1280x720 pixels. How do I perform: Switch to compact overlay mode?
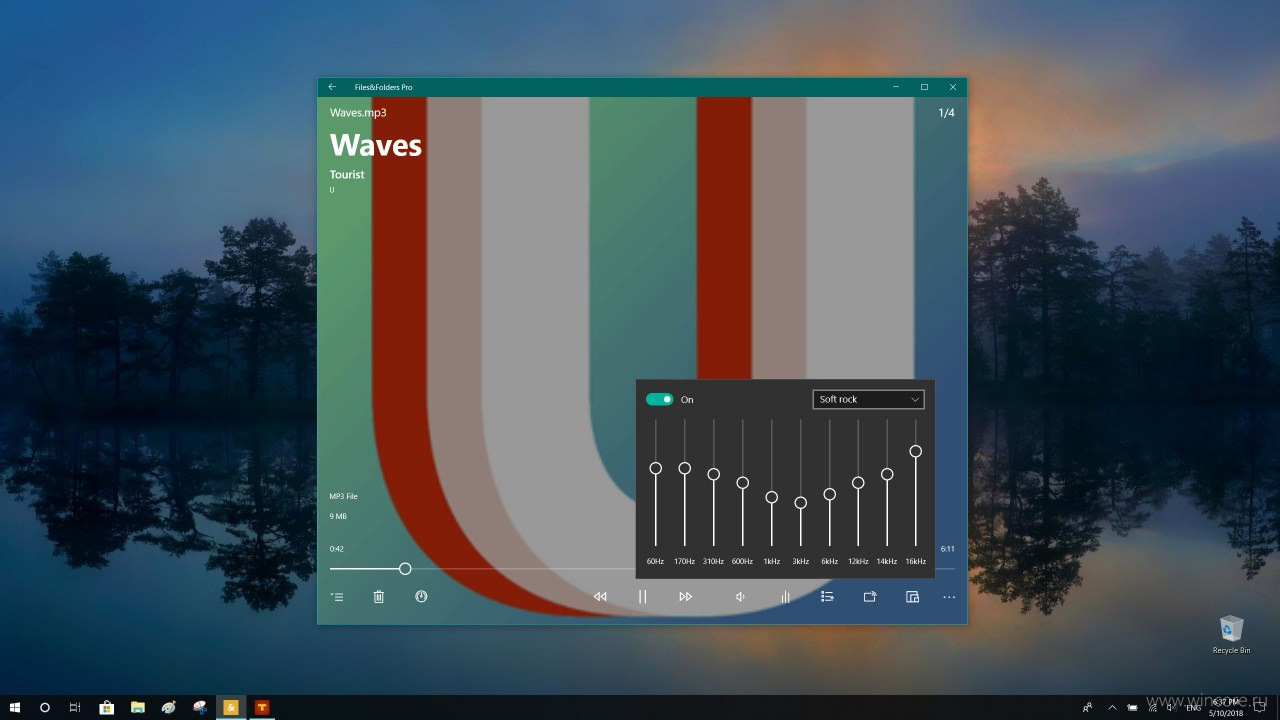[912, 597]
